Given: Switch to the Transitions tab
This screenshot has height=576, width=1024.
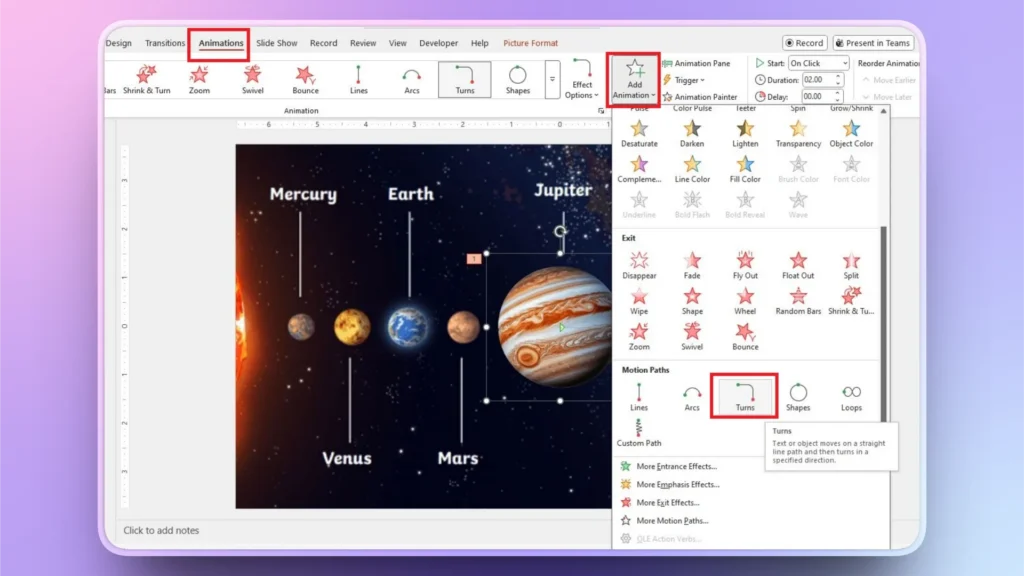Looking at the screenshot, I should 164,43.
